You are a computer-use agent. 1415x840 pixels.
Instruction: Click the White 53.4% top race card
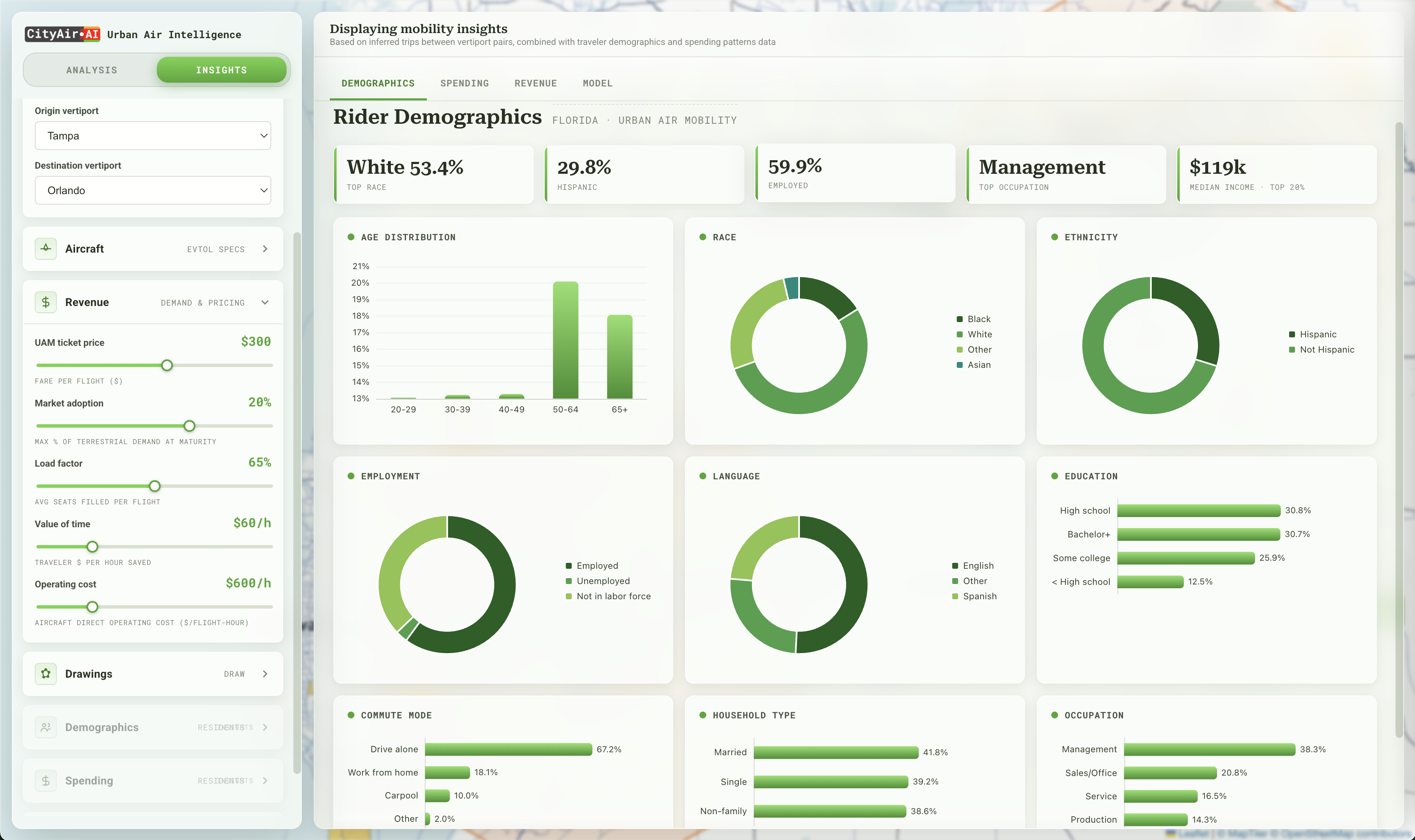click(x=434, y=174)
